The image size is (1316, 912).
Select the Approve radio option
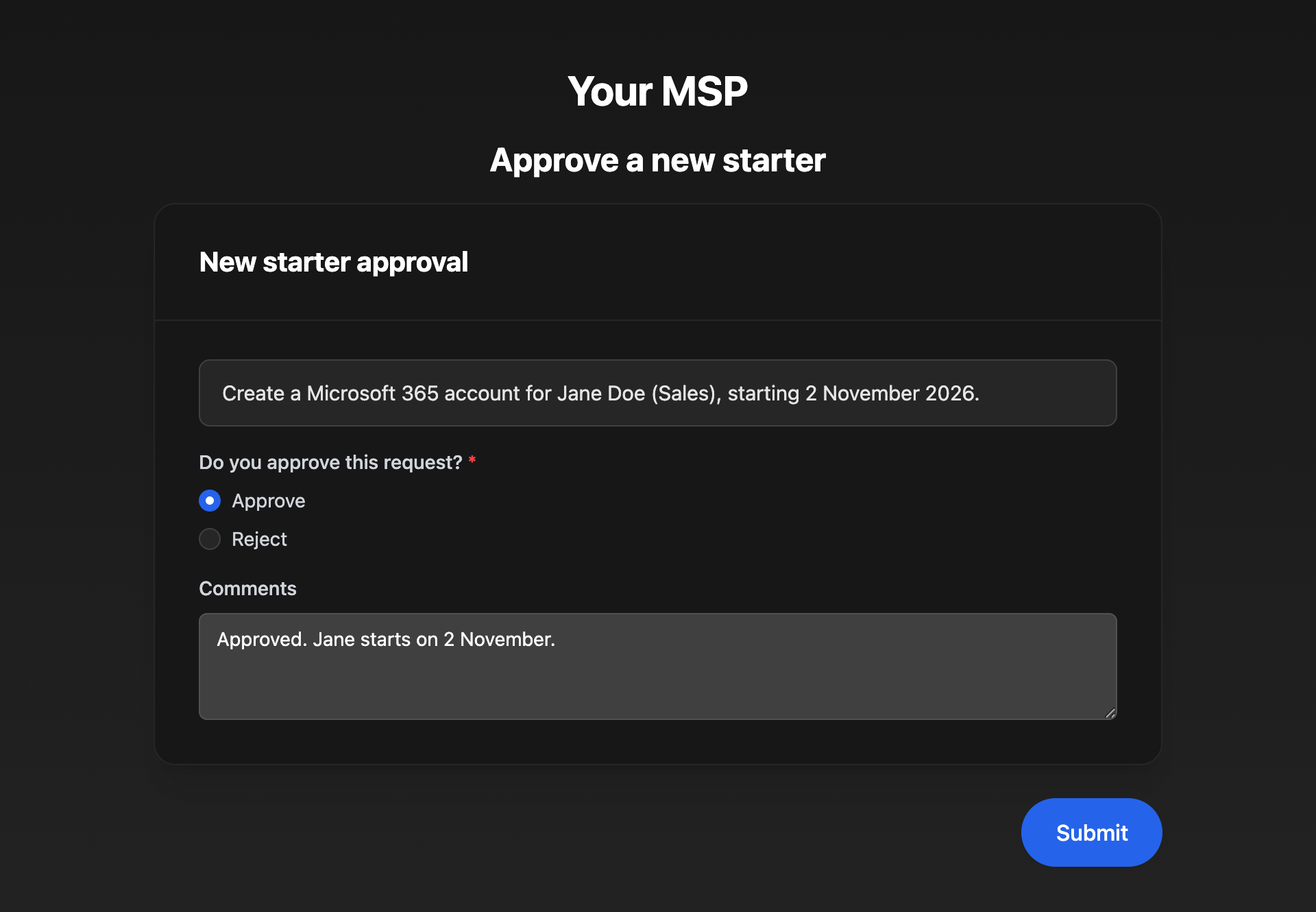tap(210, 501)
